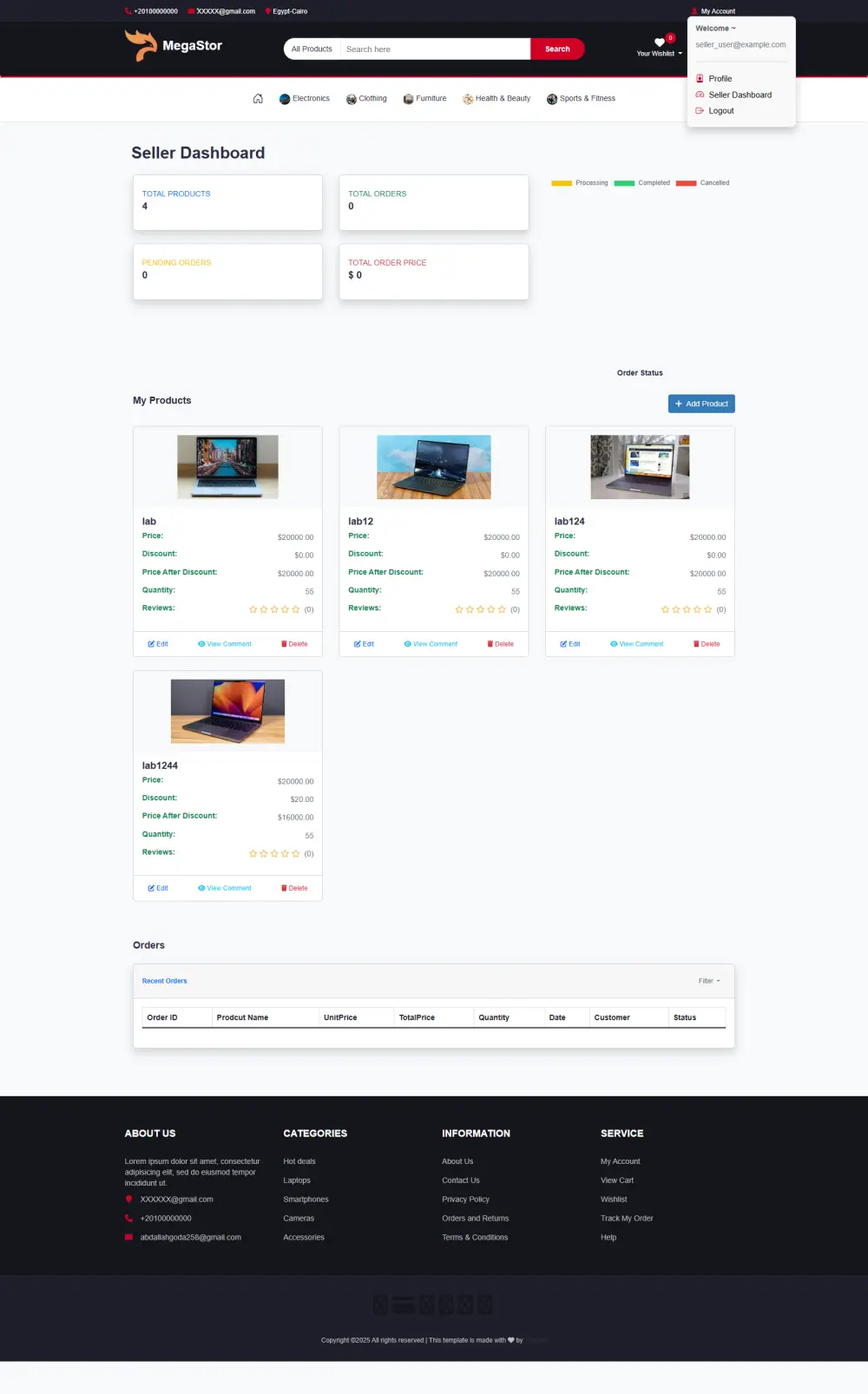Click the Health & Beauty category icon

click(468, 99)
